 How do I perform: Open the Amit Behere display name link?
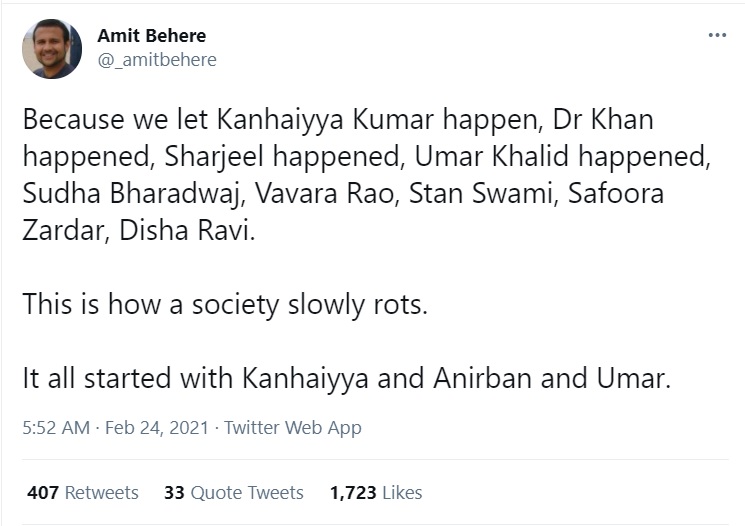click(151, 36)
